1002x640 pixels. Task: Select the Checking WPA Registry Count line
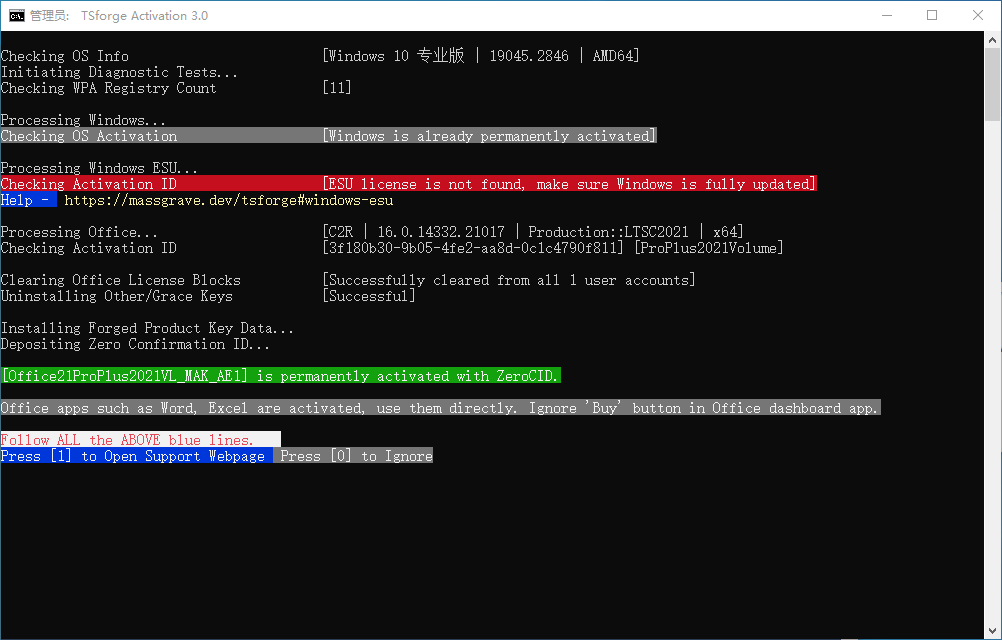110,87
